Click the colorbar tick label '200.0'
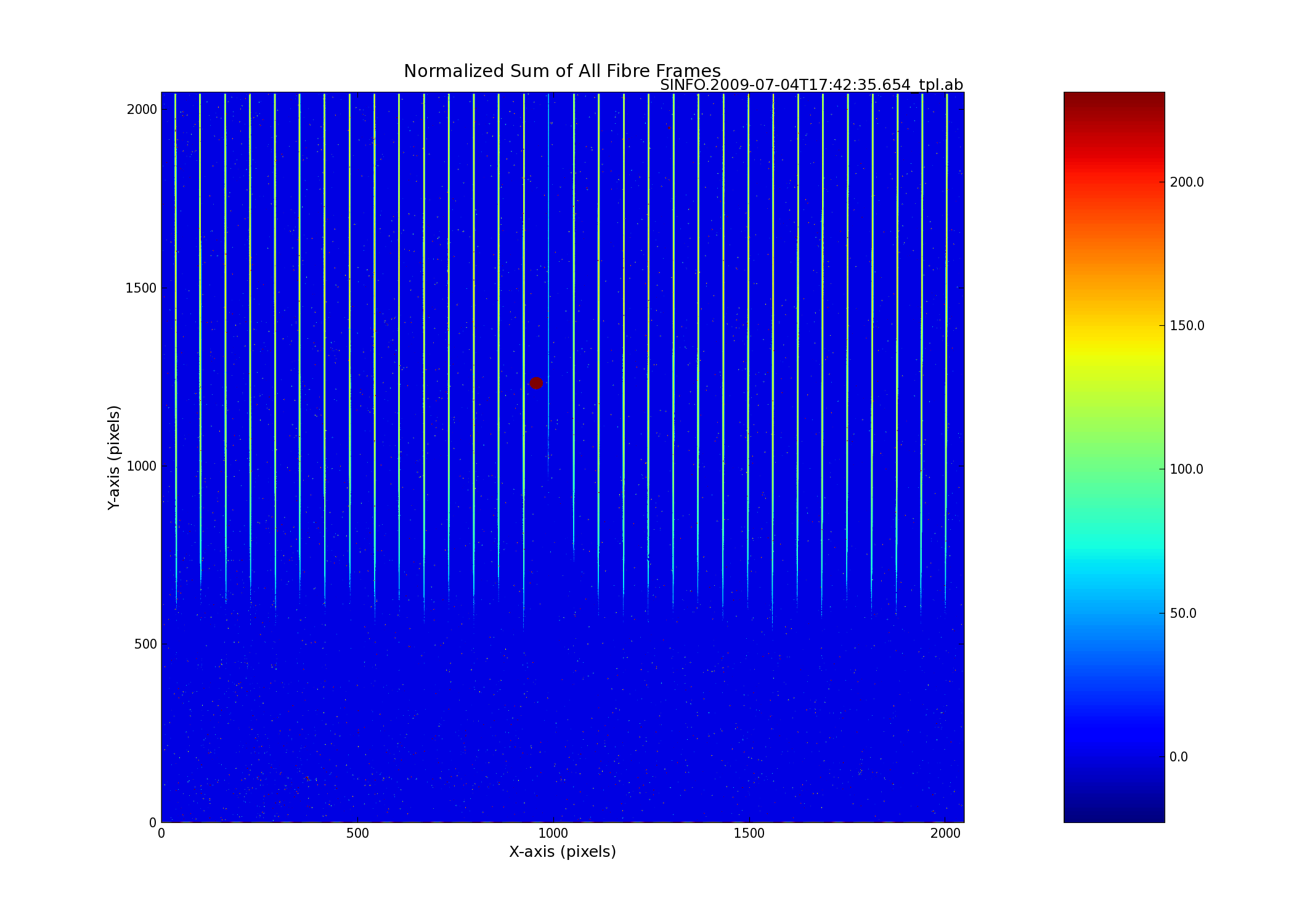 1187,182
